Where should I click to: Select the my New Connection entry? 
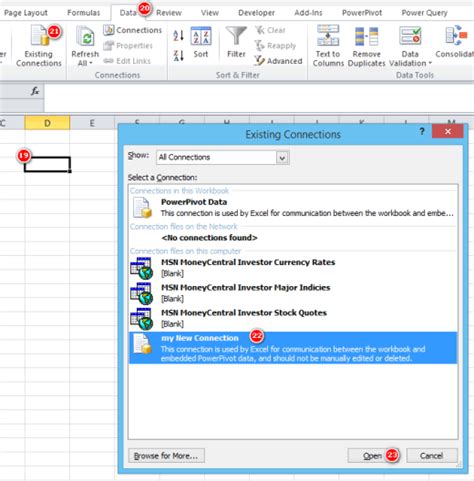pyautogui.click(x=293, y=348)
